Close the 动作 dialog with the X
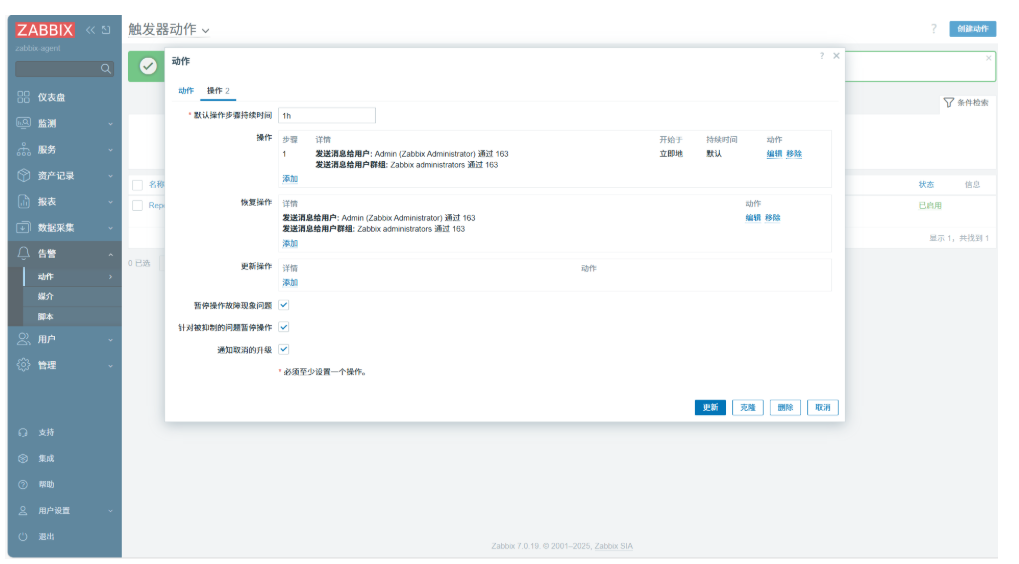This screenshot has height=564, width=1019. 836,56
